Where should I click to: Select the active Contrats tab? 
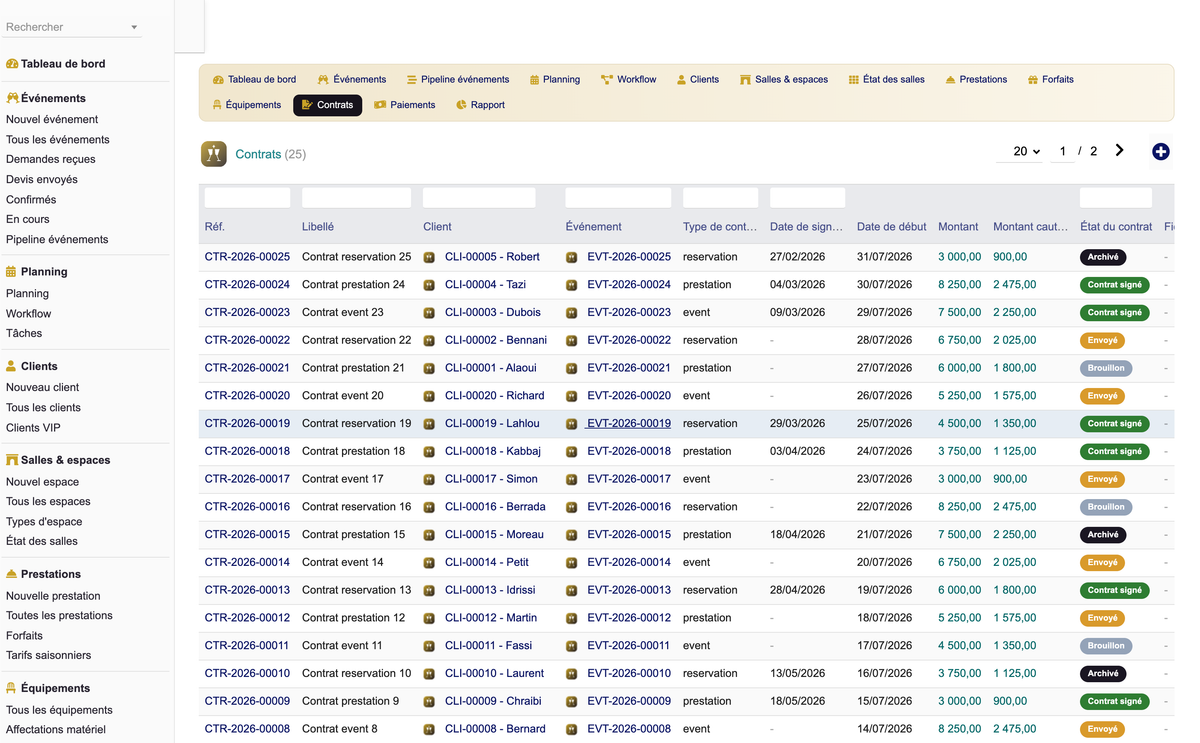tap(327, 105)
